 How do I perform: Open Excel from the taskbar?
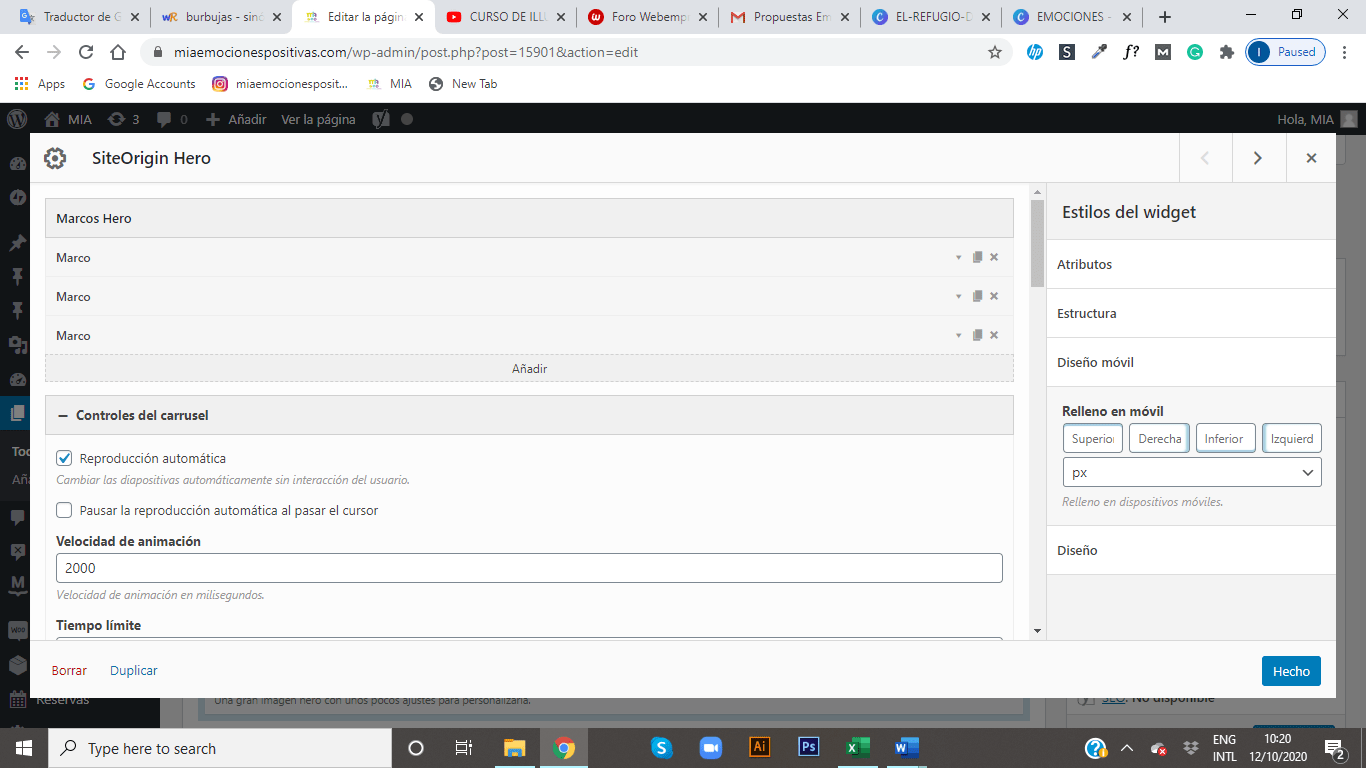click(x=858, y=747)
